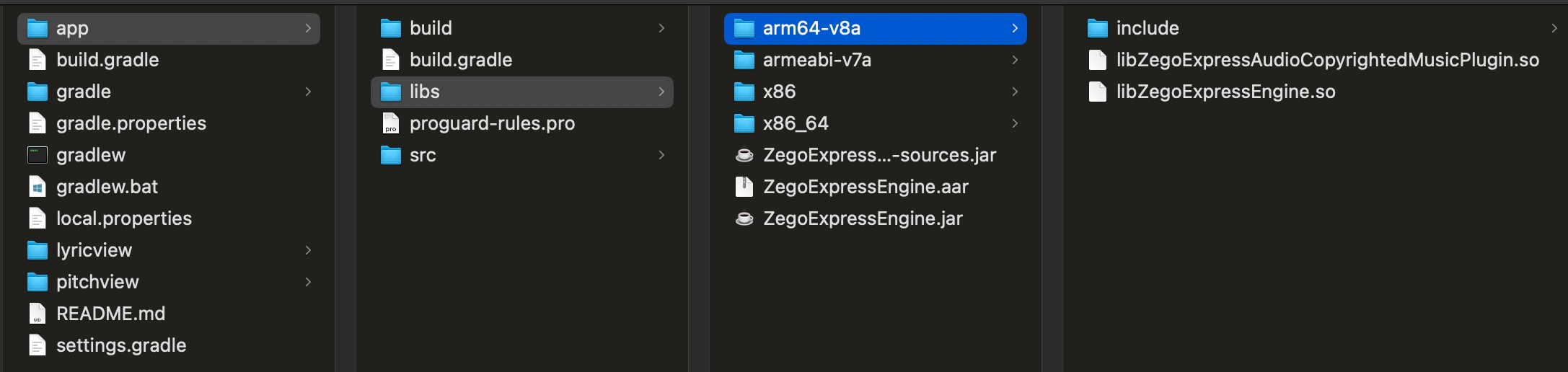Select settings.gradle in the first column
This screenshot has width=1568, height=372.
169,345
